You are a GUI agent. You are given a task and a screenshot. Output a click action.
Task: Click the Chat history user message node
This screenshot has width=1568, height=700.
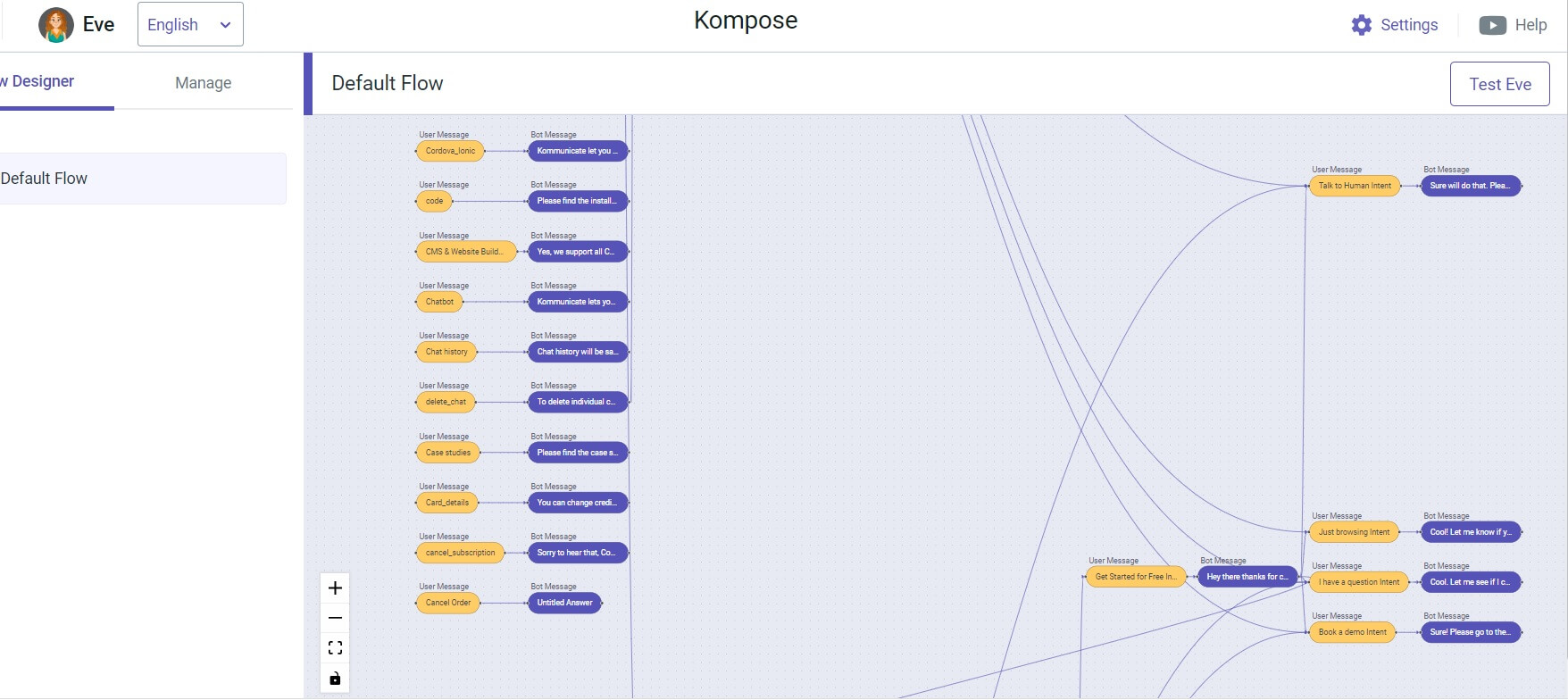(446, 352)
